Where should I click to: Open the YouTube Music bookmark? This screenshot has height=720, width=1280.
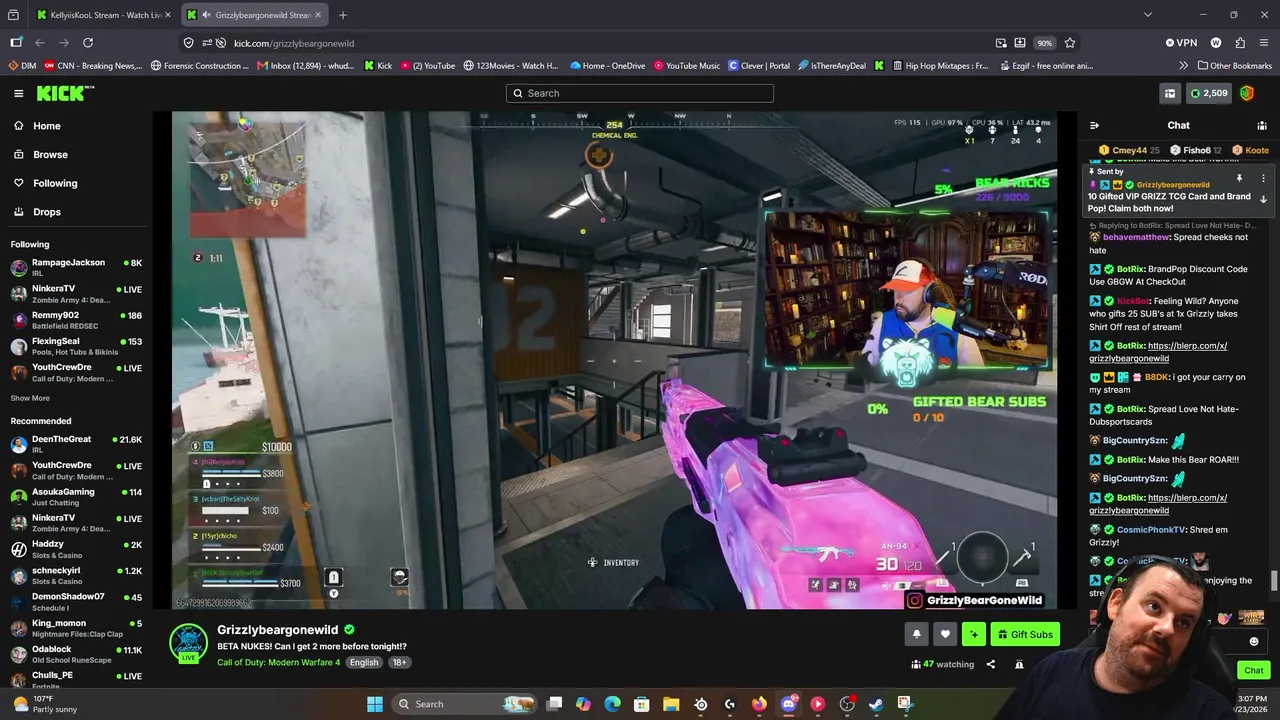click(x=687, y=66)
